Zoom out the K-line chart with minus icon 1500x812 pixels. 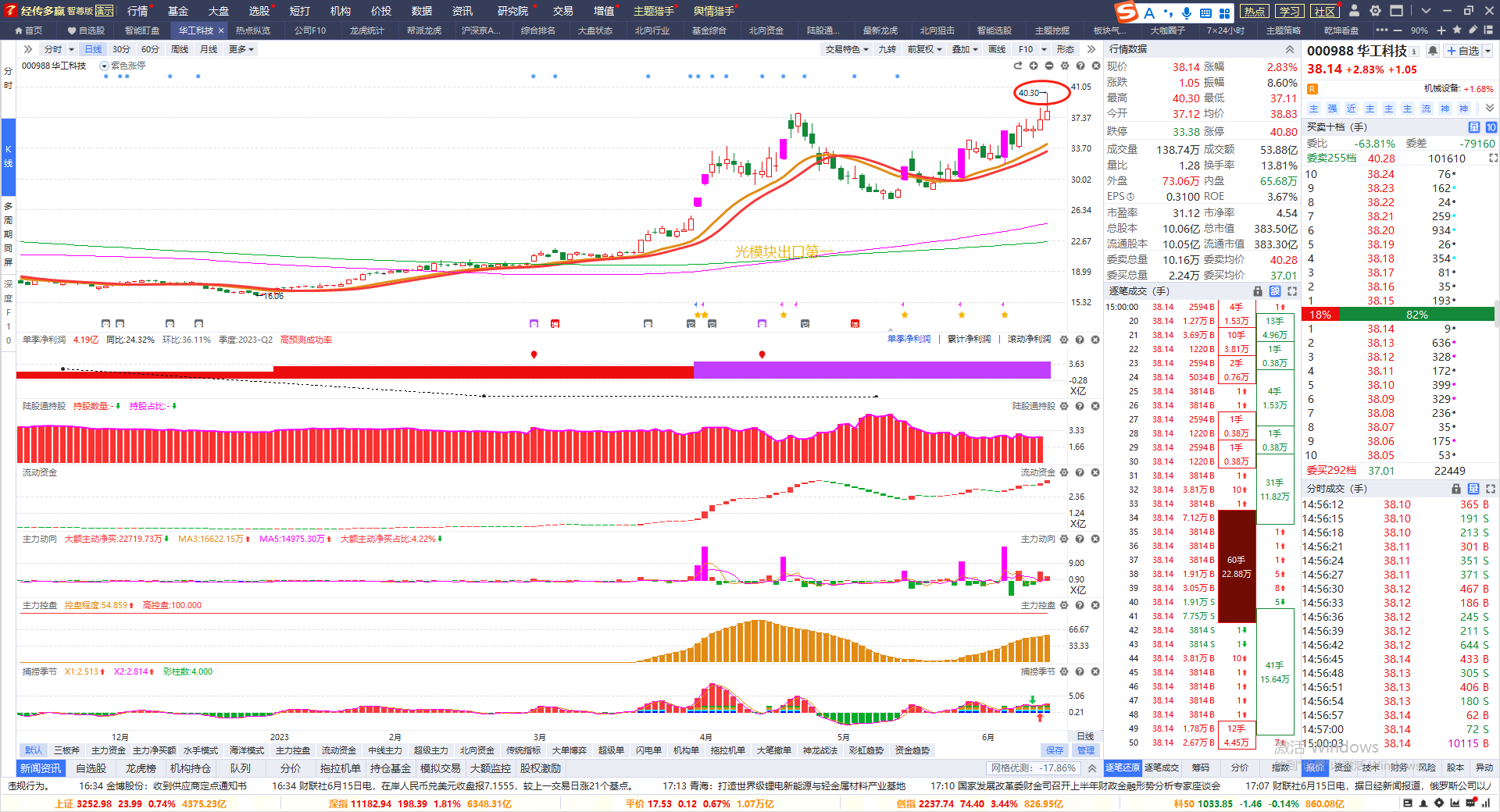coord(1048,66)
